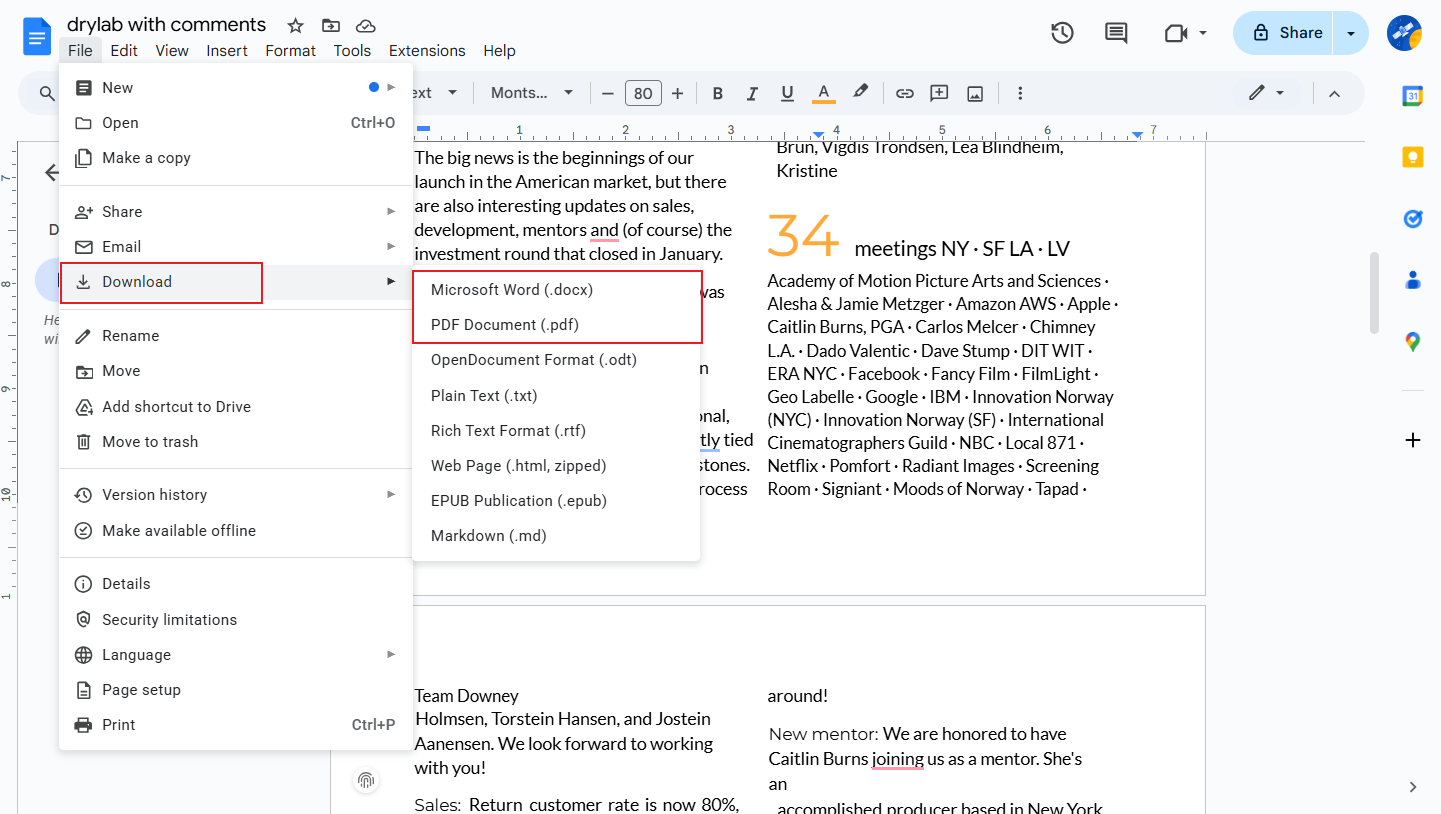The image size is (1441, 814).
Task: Click the font size input field
Action: click(x=643, y=92)
